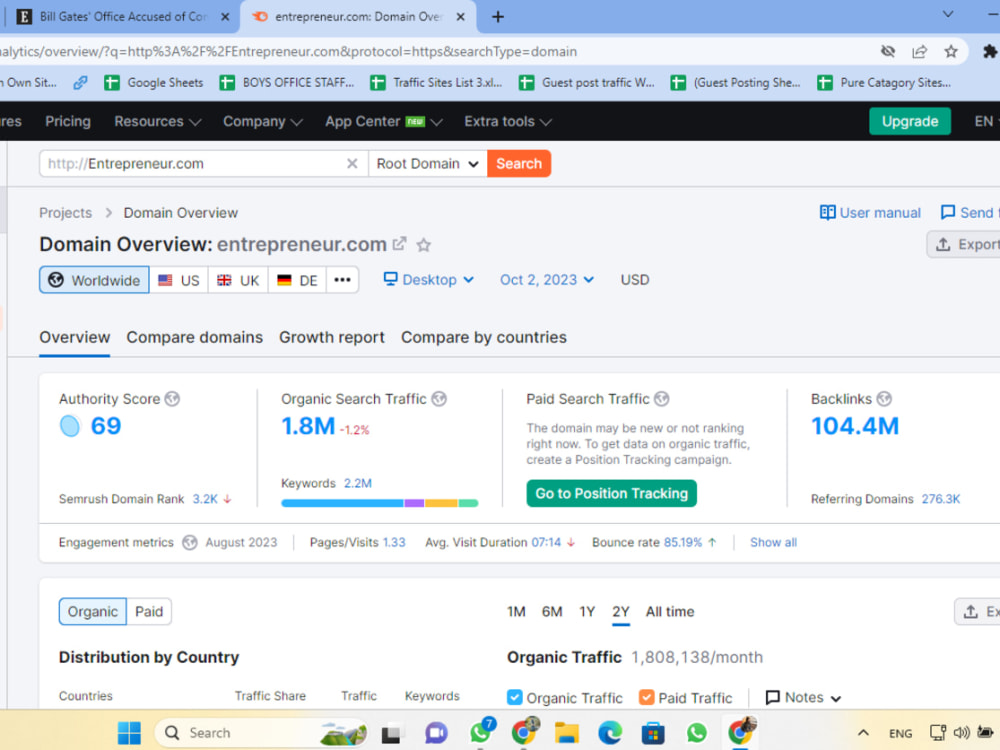Screen dimensions: 1000x750
Task: Expand the Notes dropdown
Action: point(803,698)
